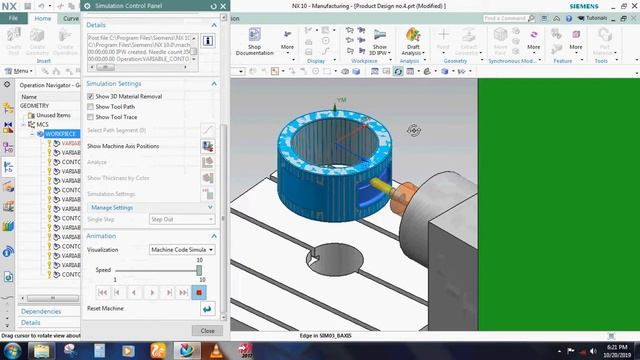Open the Feature group More button

tap(576, 40)
